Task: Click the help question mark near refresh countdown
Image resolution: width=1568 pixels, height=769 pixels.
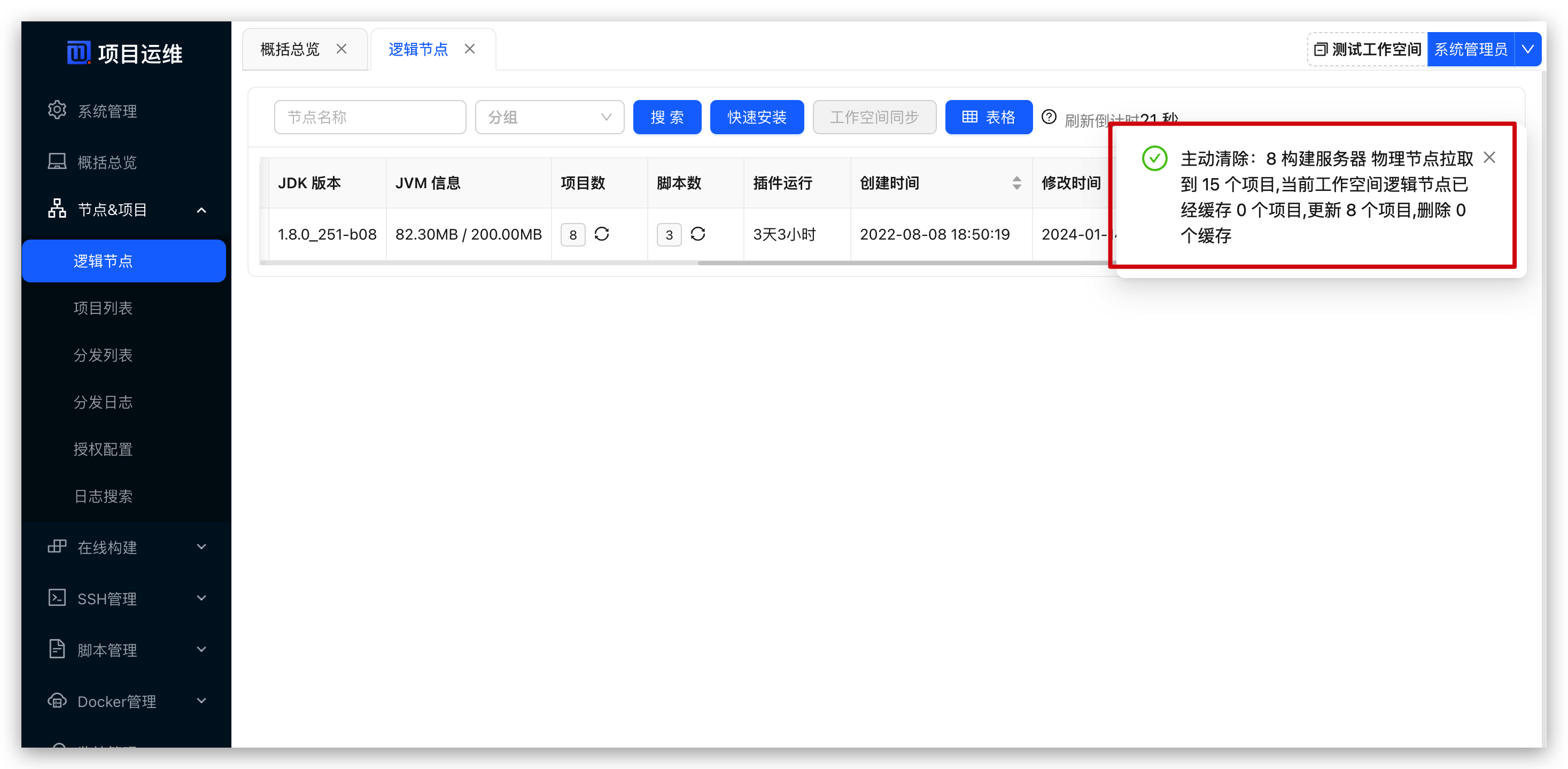Action: (1049, 117)
